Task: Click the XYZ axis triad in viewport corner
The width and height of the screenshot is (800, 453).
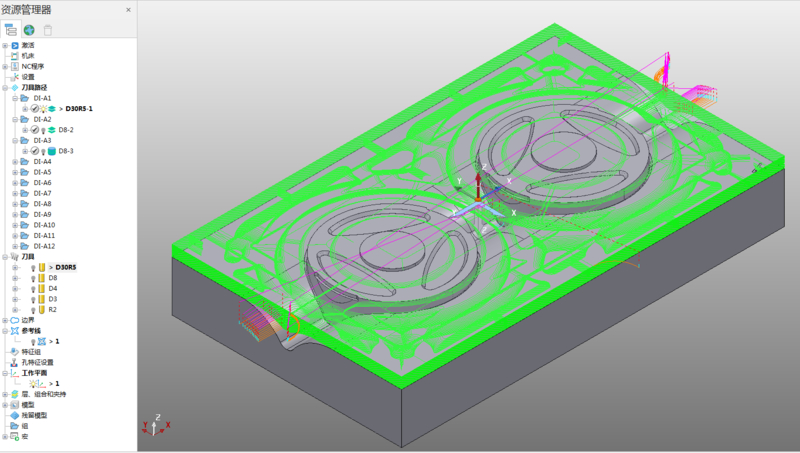Action: (156, 425)
